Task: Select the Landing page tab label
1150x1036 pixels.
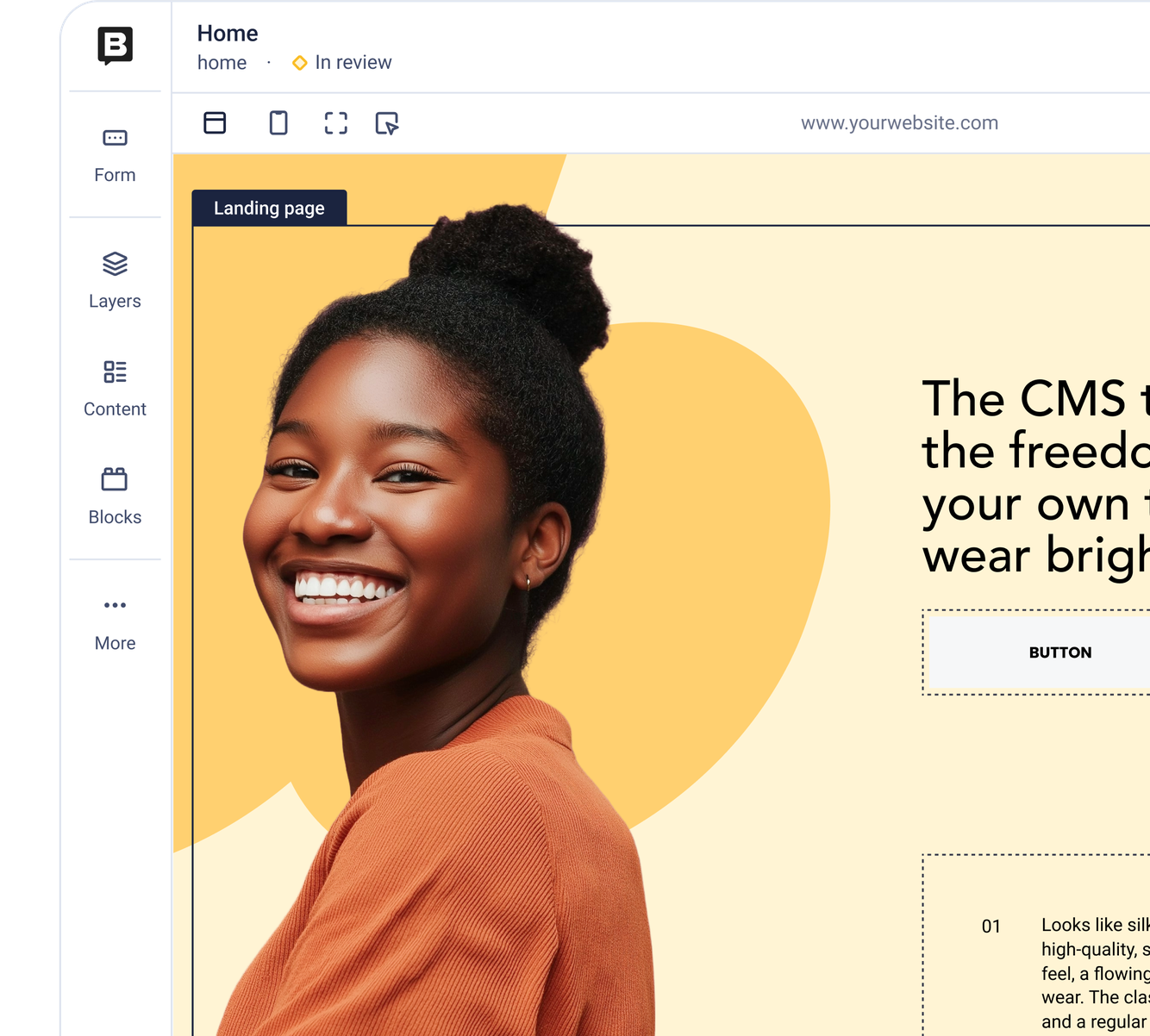Action: pos(269,208)
